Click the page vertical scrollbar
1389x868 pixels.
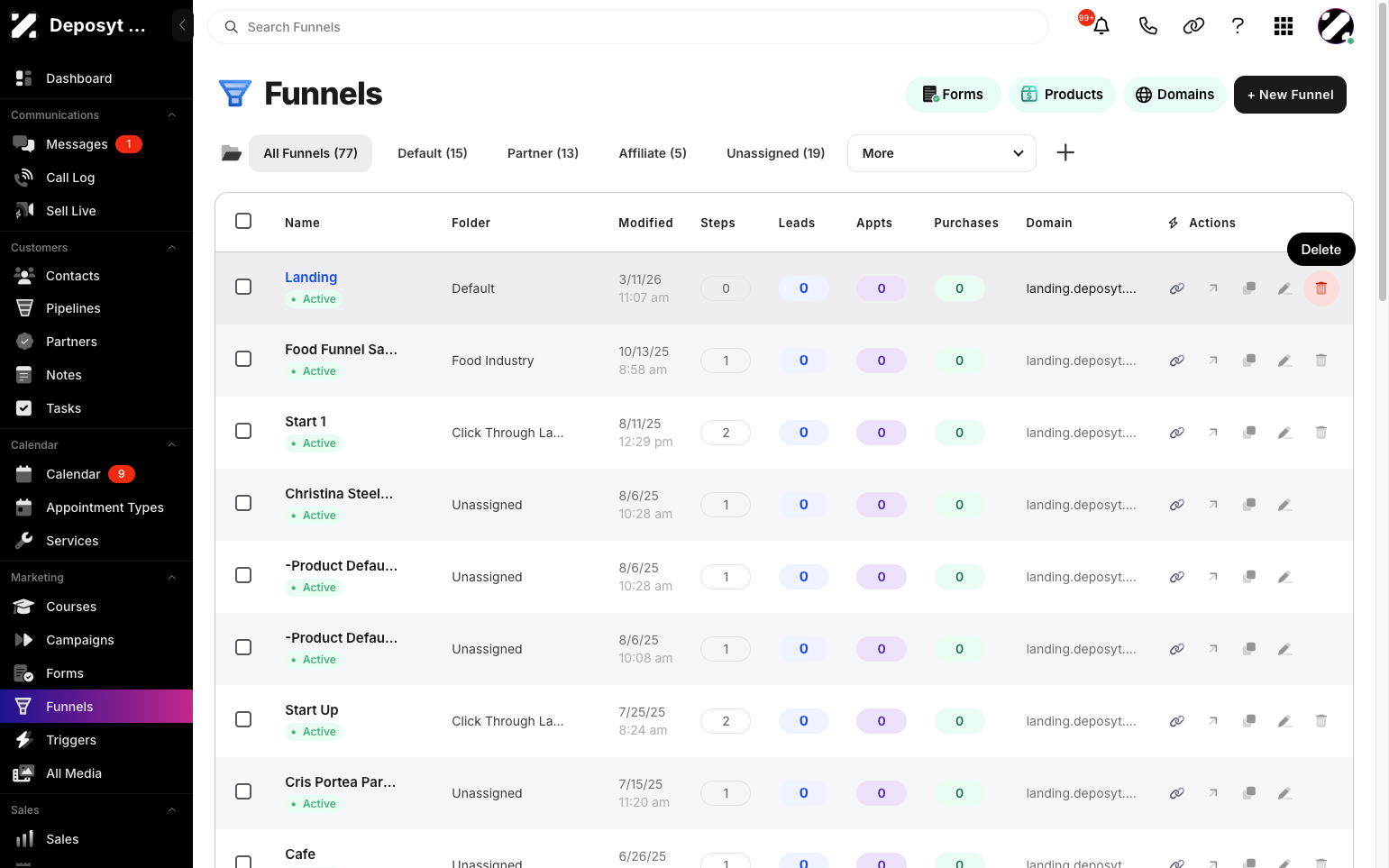click(x=1383, y=153)
